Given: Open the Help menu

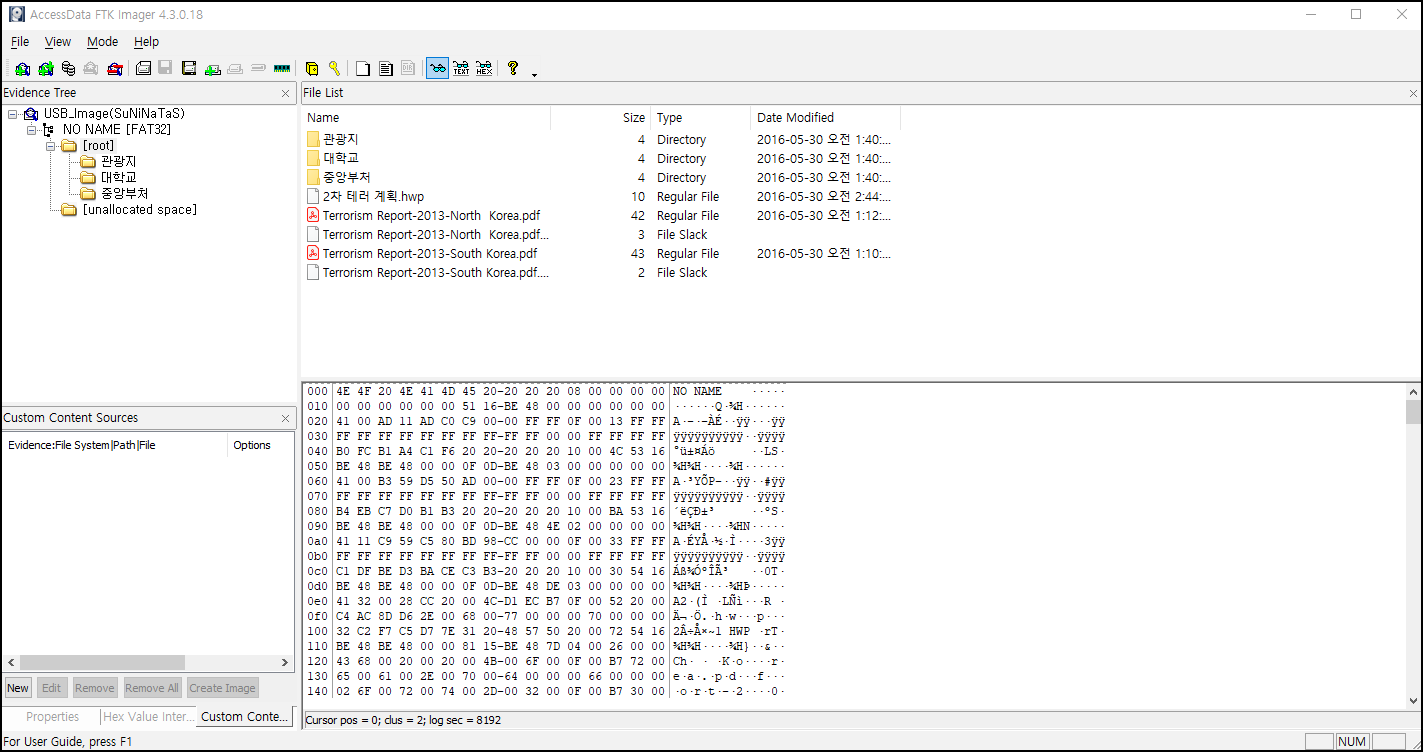Looking at the screenshot, I should tap(146, 42).
